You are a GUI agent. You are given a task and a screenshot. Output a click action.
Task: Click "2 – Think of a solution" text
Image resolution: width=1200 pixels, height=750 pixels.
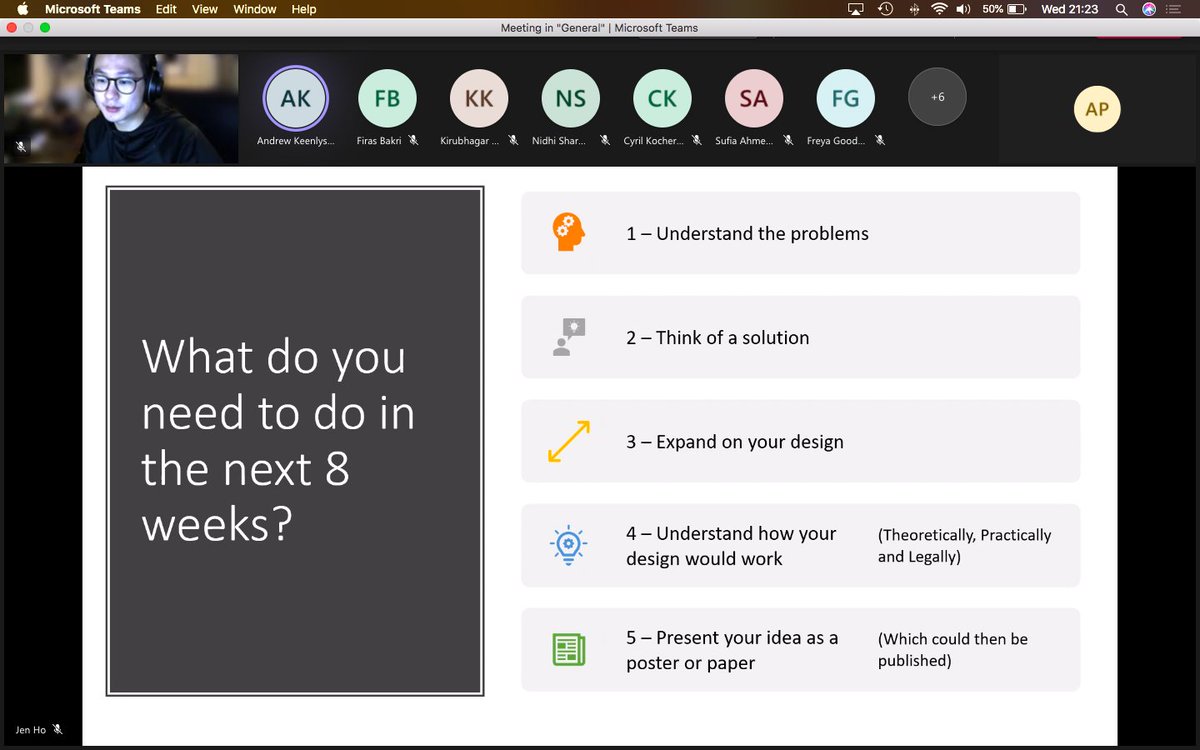tap(717, 337)
